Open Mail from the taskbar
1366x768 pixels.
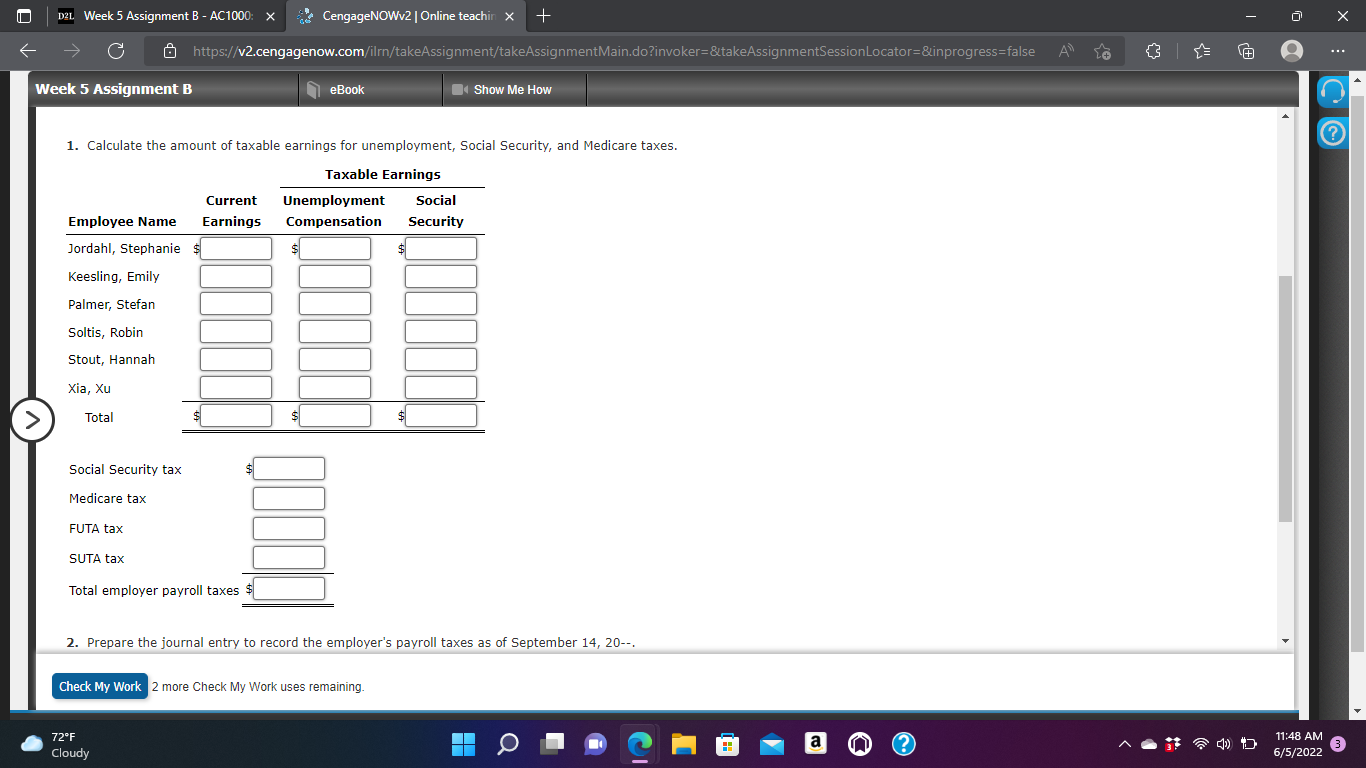[771, 744]
